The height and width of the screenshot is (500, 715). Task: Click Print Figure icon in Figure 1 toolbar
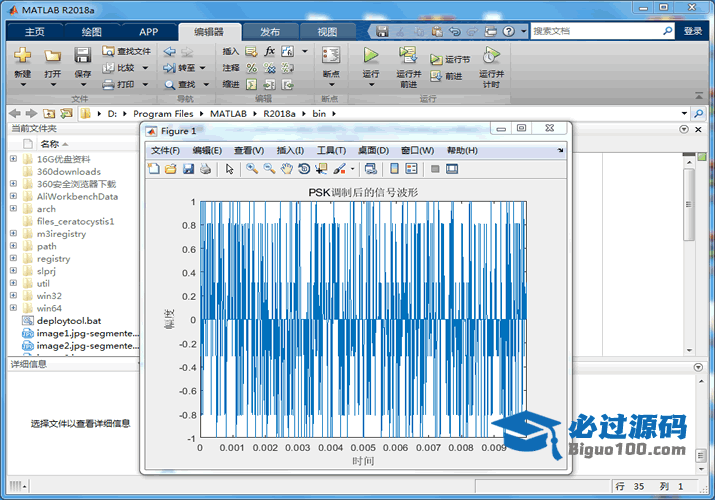coord(206,169)
